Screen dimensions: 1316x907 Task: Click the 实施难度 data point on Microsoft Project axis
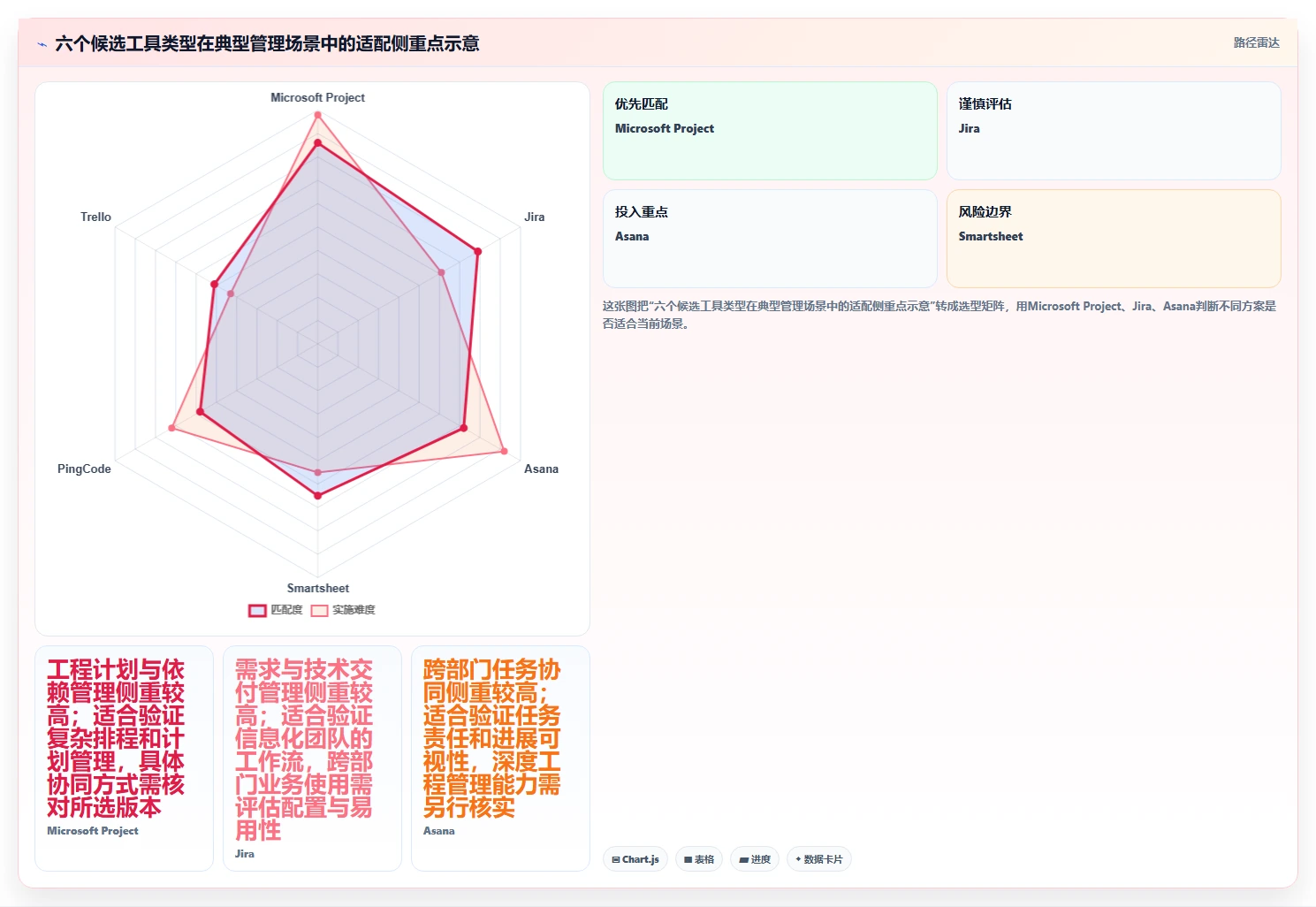click(318, 115)
